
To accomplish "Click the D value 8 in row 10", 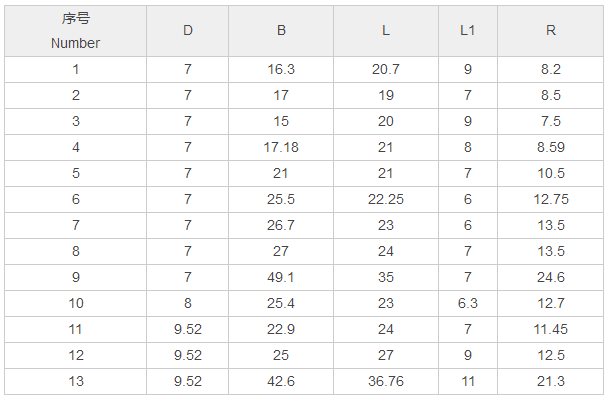I will tap(187, 303).
